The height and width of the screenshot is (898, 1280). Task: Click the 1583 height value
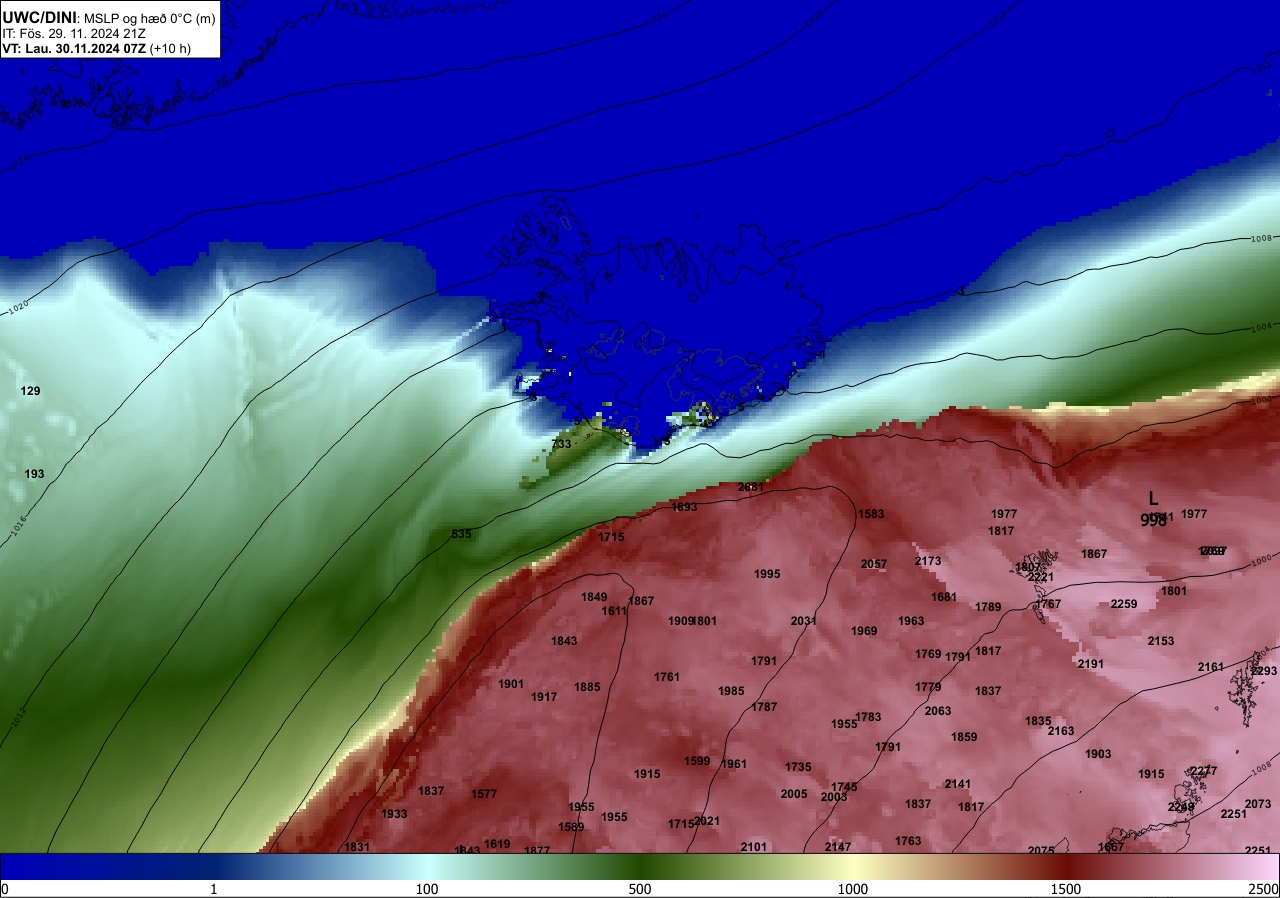871,514
